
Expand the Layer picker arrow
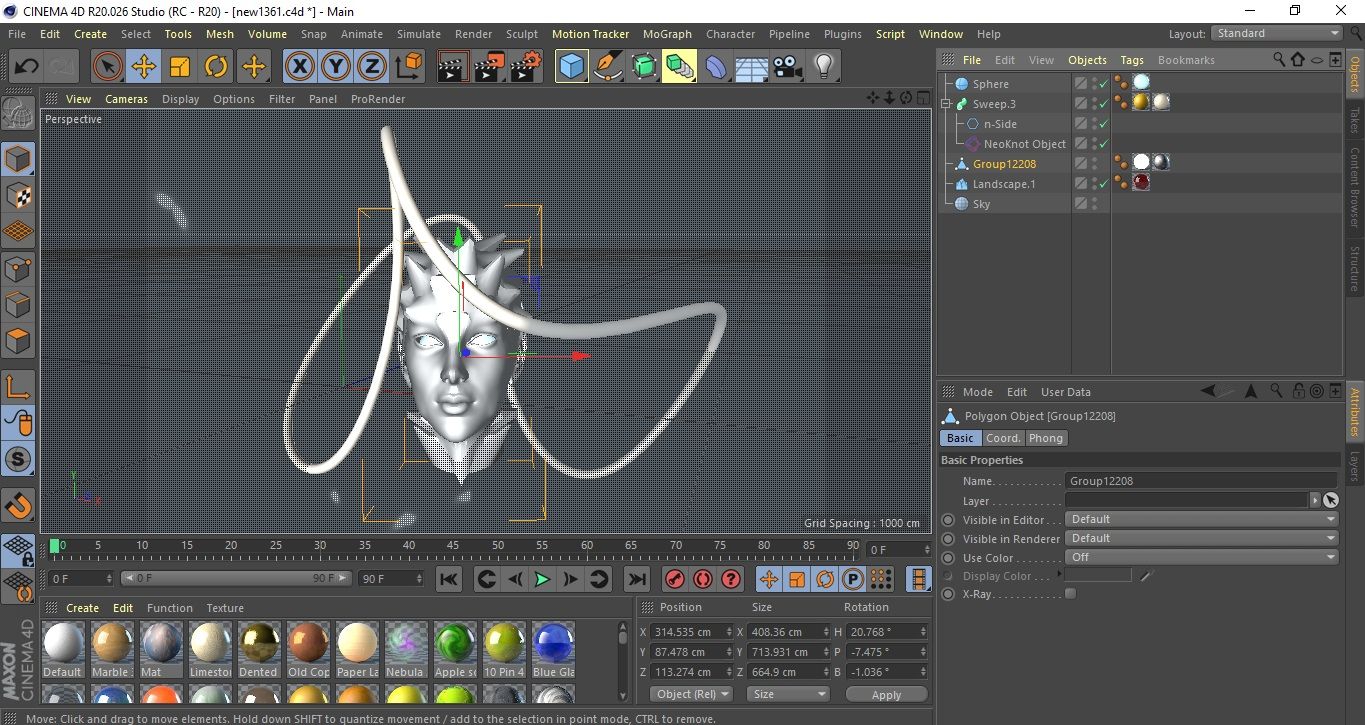(1314, 500)
